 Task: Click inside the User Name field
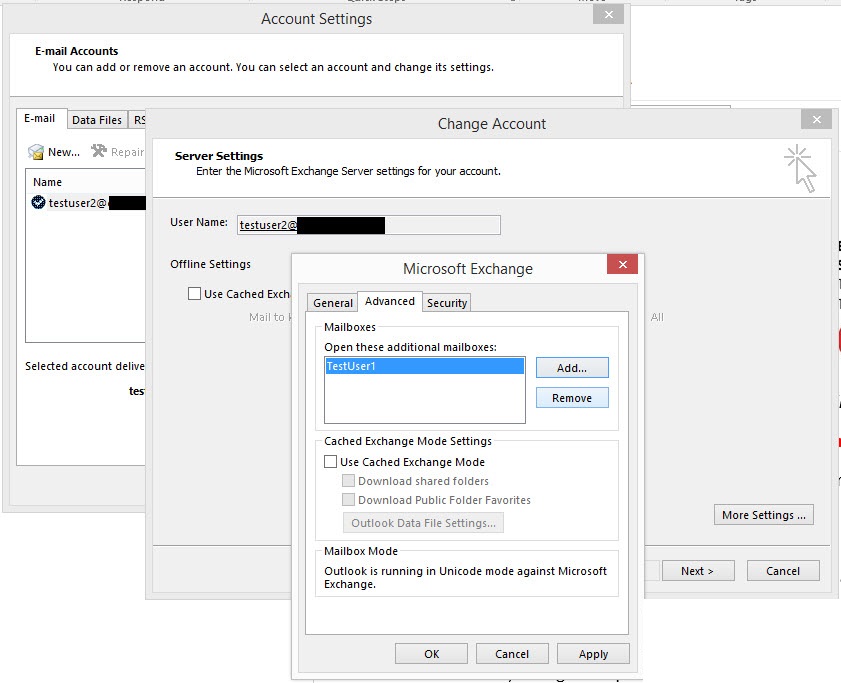[368, 224]
